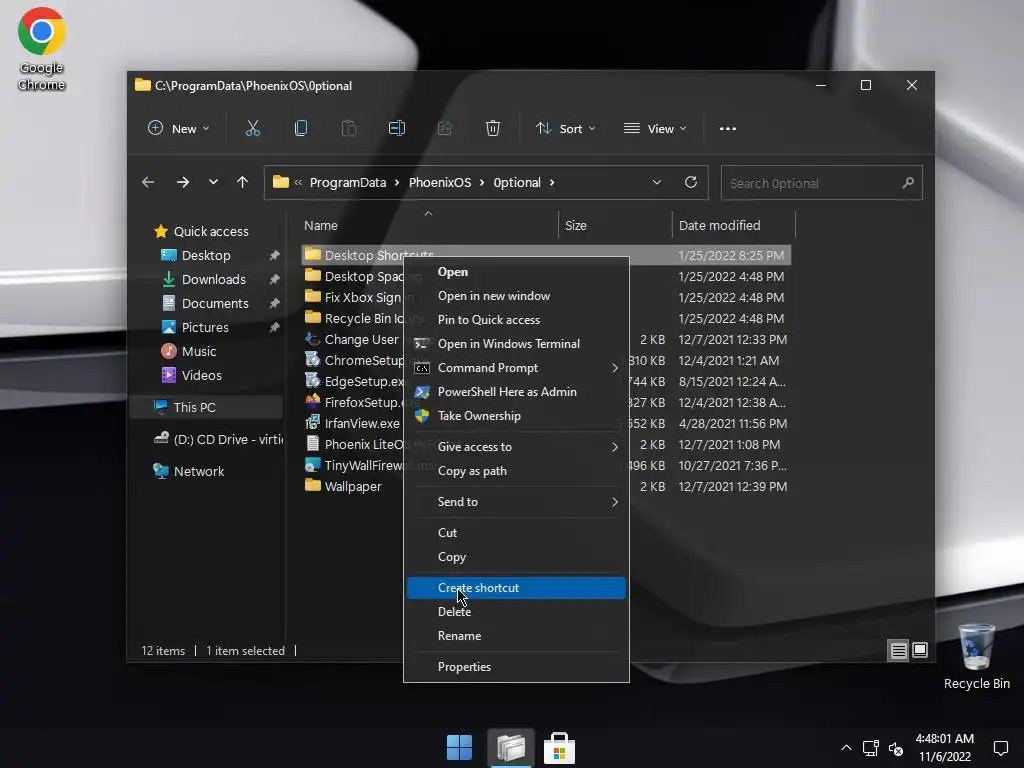Choose Rename from context menu

pyautogui.click(x=516, y=635)
